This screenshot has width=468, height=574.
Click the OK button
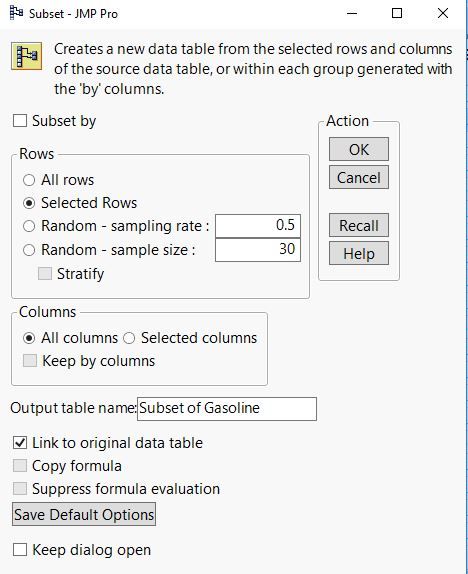pyautogui.click(x=359, y=149)
